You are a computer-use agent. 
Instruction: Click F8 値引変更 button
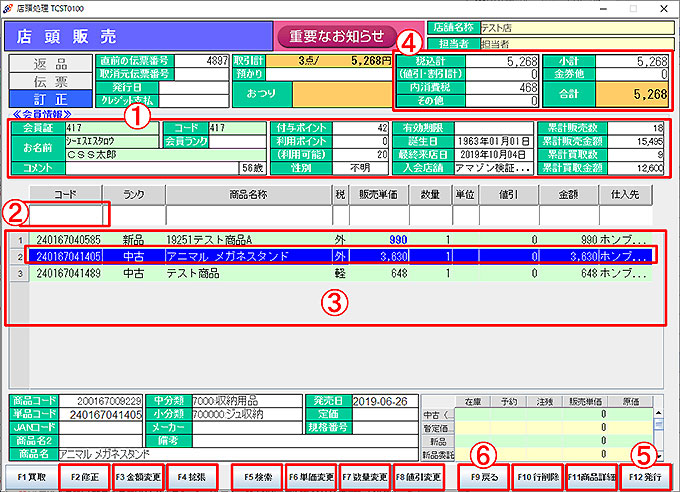coord(419,478)
